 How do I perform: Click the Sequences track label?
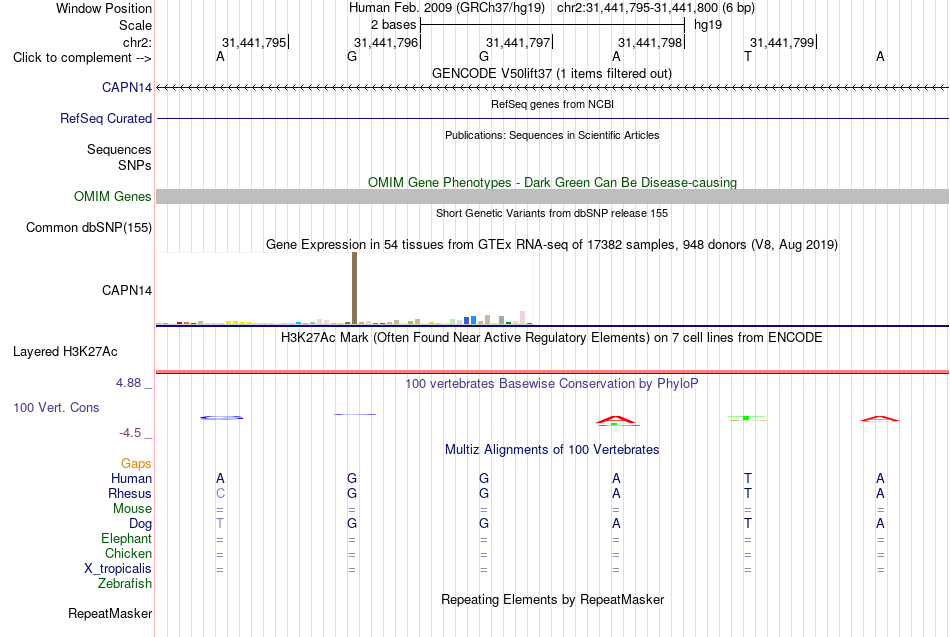(x=119, y=149)
